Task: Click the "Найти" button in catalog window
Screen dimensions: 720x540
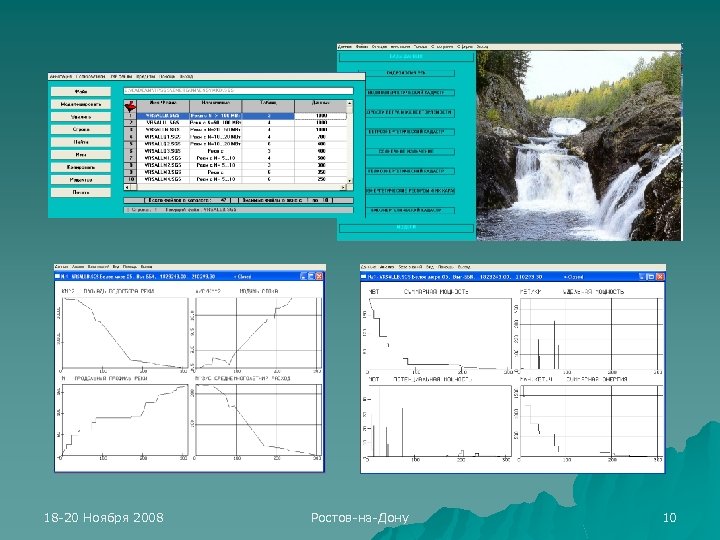Action: (81, 142)
